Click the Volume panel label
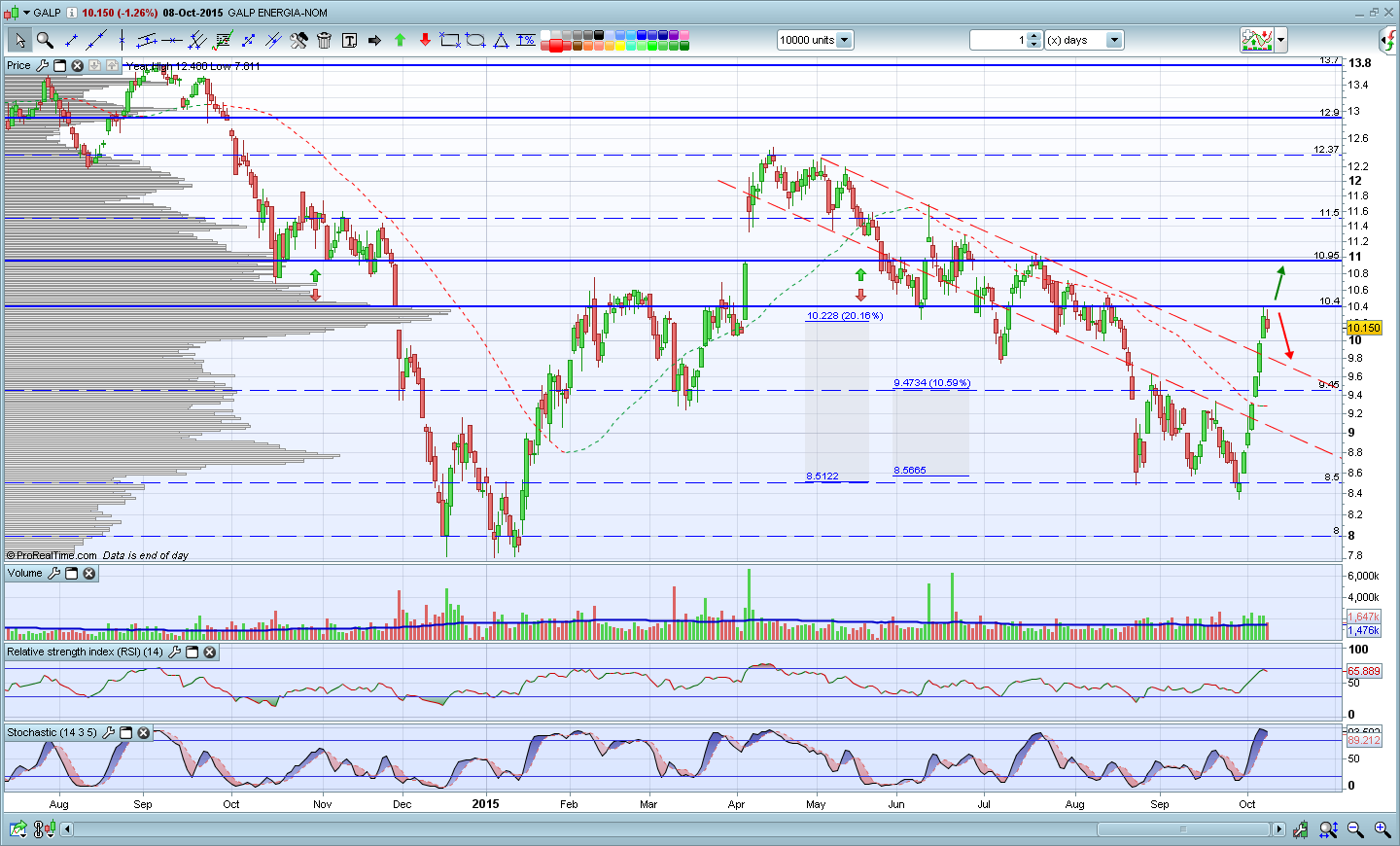The width and height of the screenshot is (1400, 846). click(x=25, y=574)
